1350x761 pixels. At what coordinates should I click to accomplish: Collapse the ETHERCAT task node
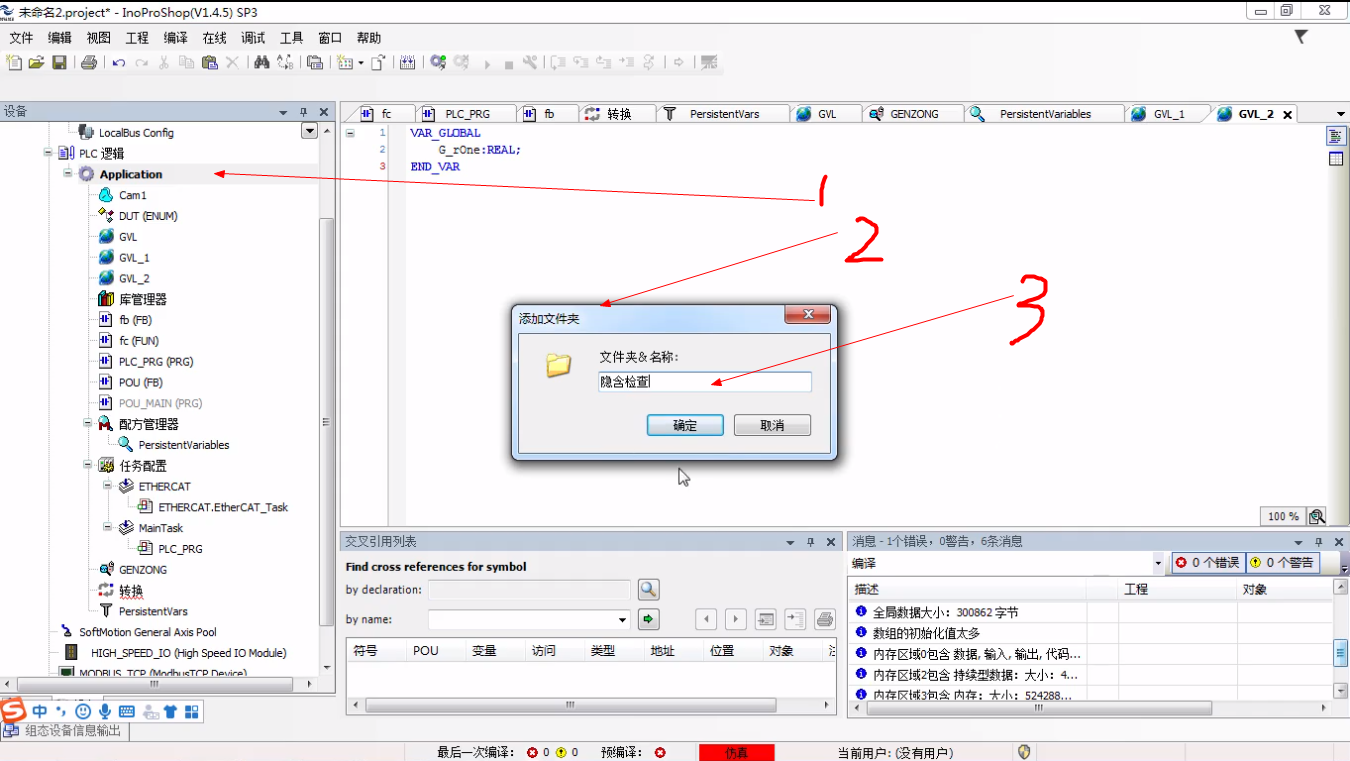[108, 486]
